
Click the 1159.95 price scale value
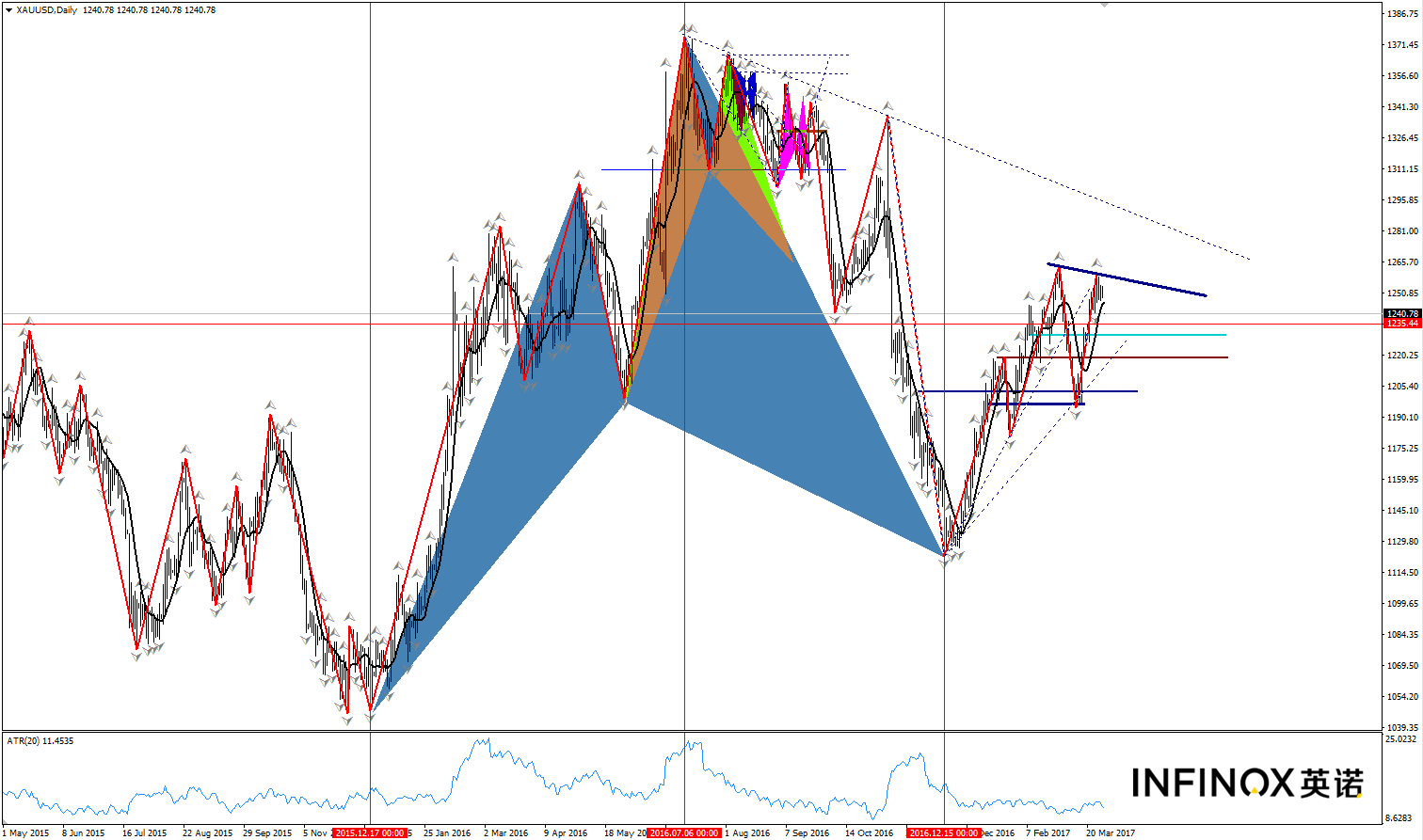(x=1402, y=480)
